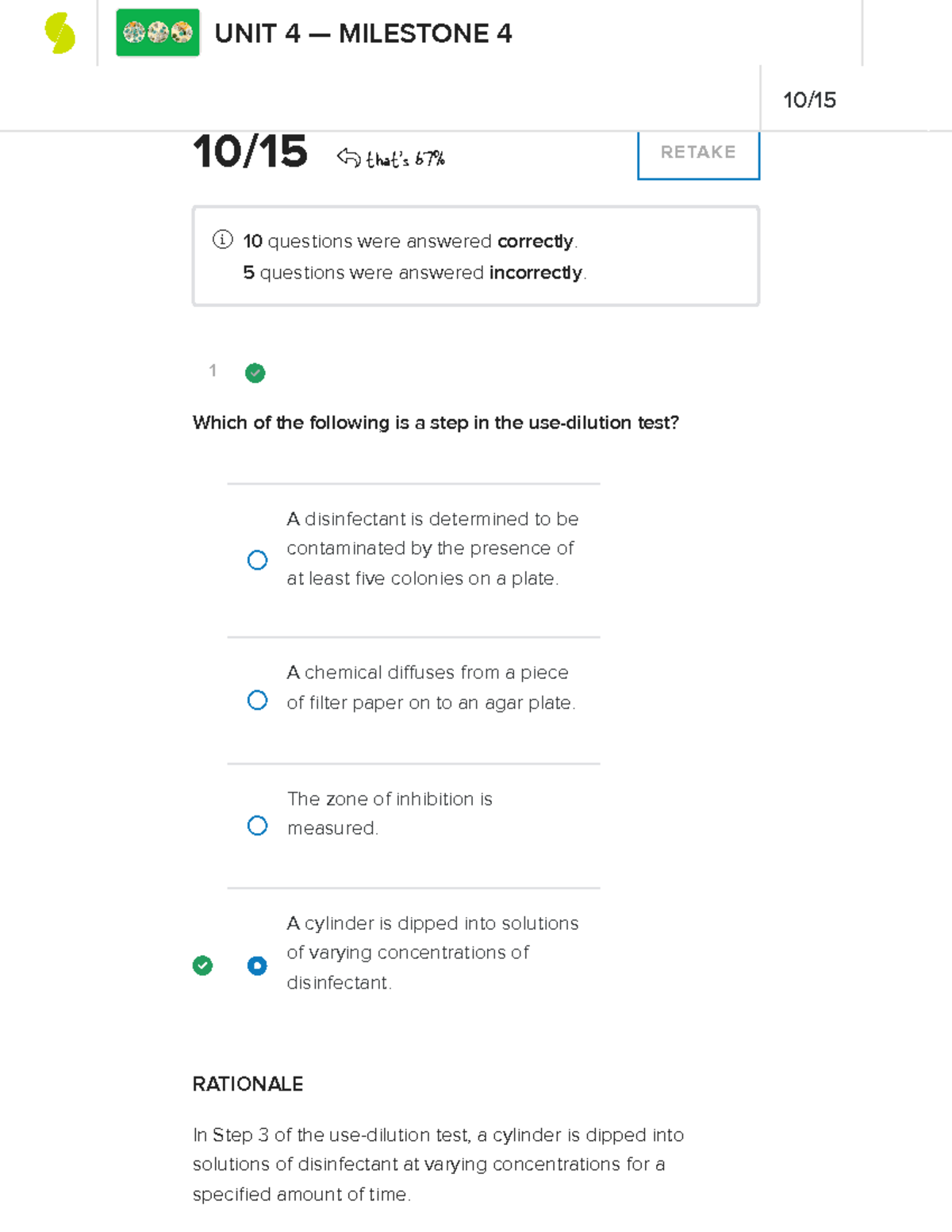Click the "5 questions were answered incorrectly" text
The height and width of the screenshot is (1232, 952).
[415, 272]
